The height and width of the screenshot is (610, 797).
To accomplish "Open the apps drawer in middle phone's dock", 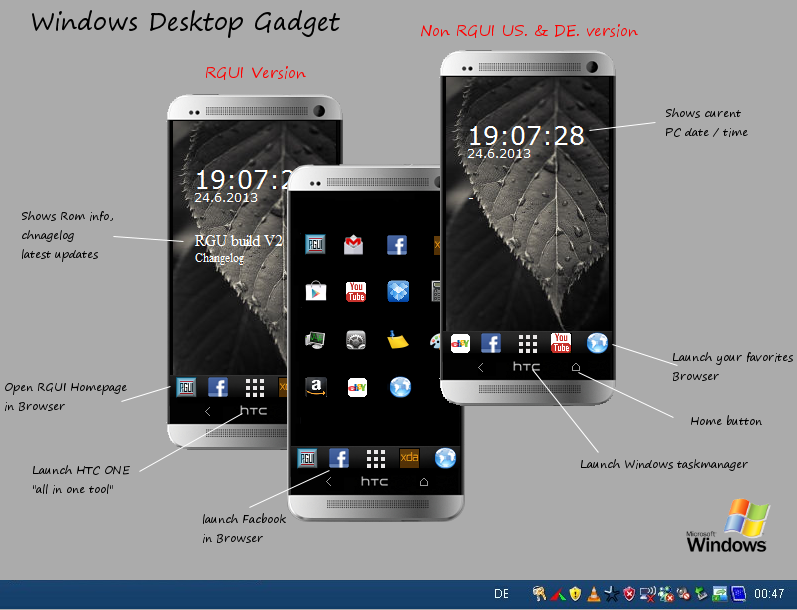I will (x=376, y=459).
